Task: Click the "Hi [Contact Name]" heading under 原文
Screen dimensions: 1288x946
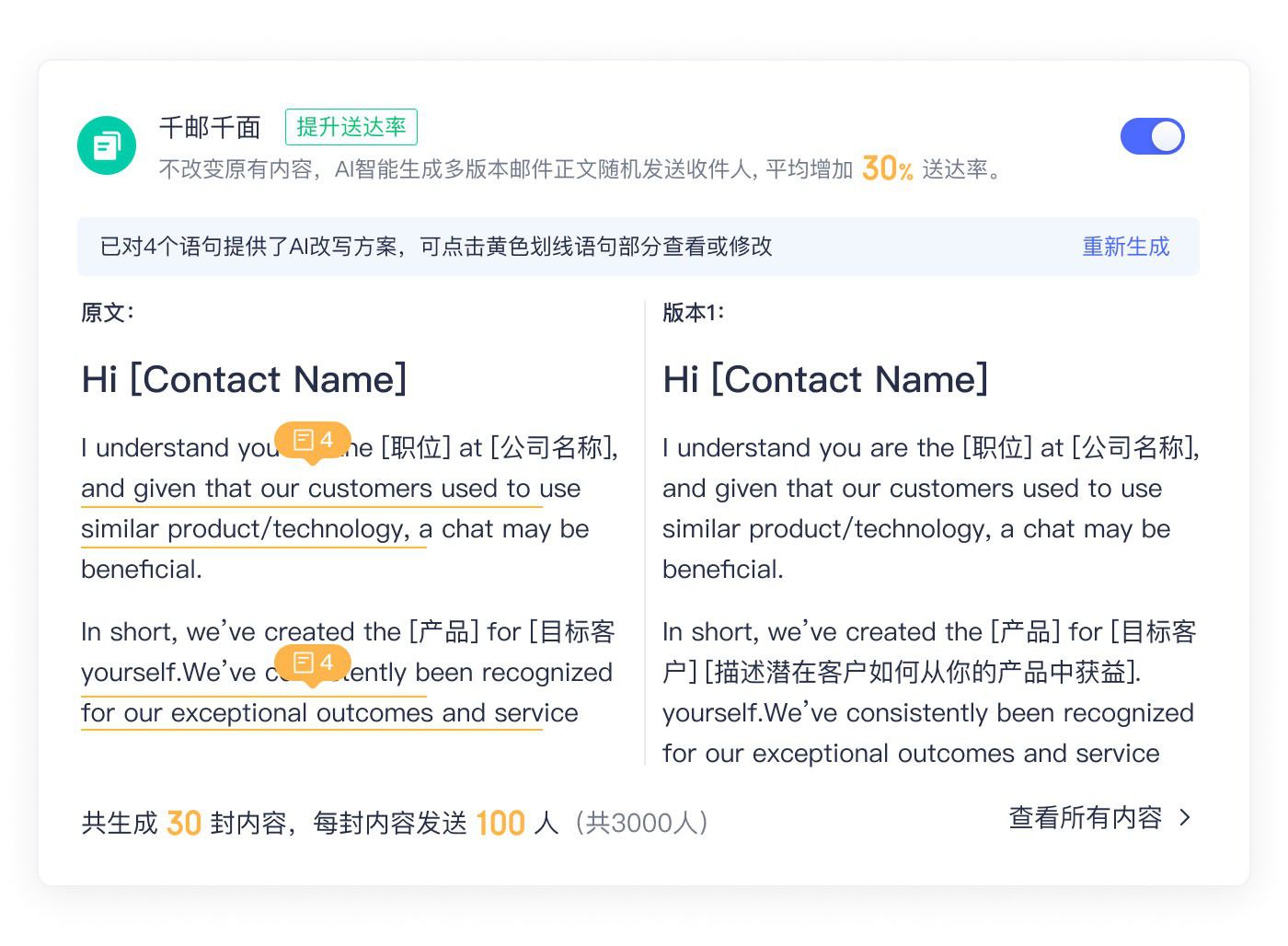Action: pos(244,379)
